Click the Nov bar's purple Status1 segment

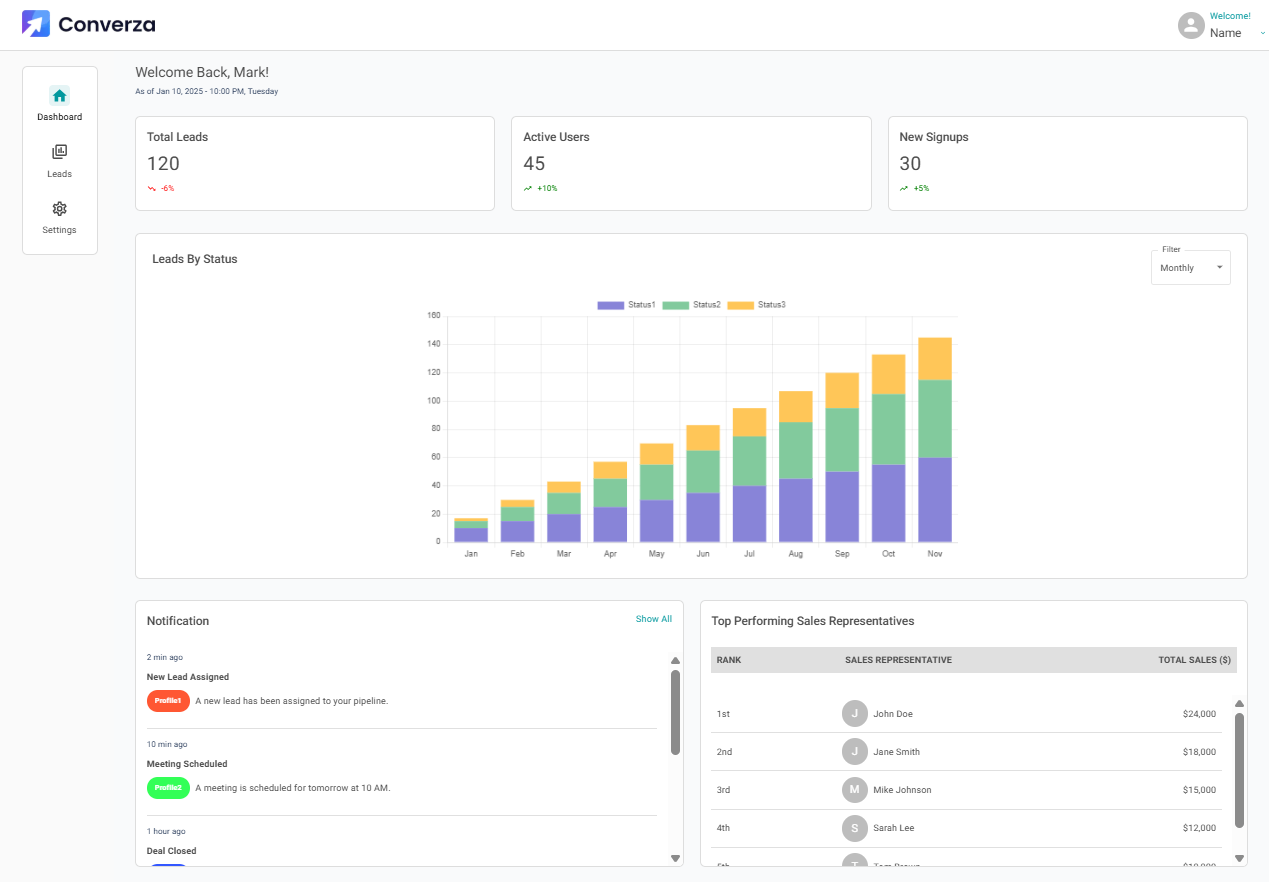[x=935, y=500]
